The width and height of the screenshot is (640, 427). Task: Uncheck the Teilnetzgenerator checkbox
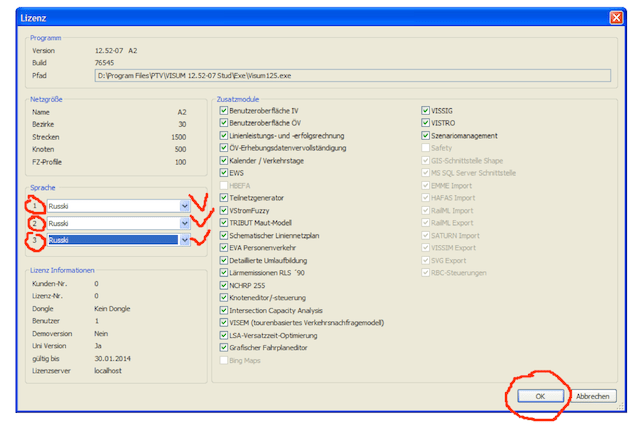click(223, 198)
